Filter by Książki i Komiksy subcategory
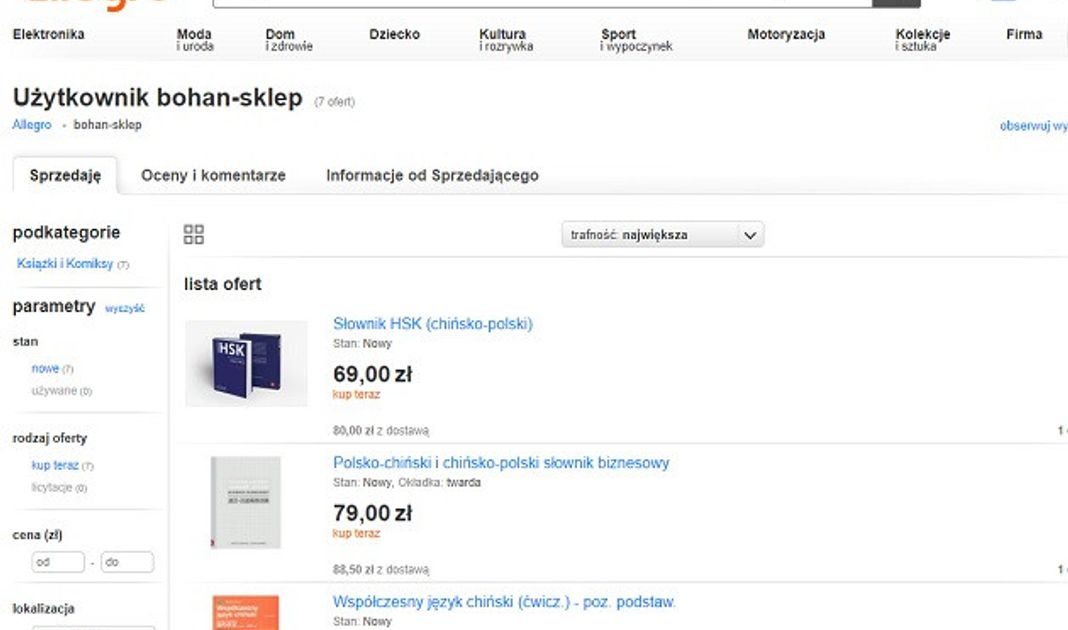Image resolution: width=1068 pixels, height=630 pixels. pos(66,264)
